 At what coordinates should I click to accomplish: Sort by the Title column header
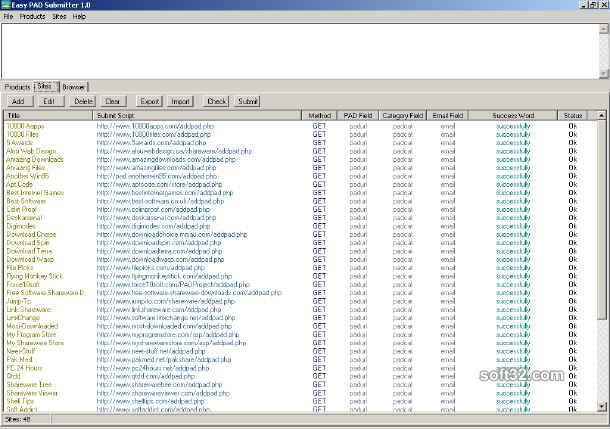(49, 116)
